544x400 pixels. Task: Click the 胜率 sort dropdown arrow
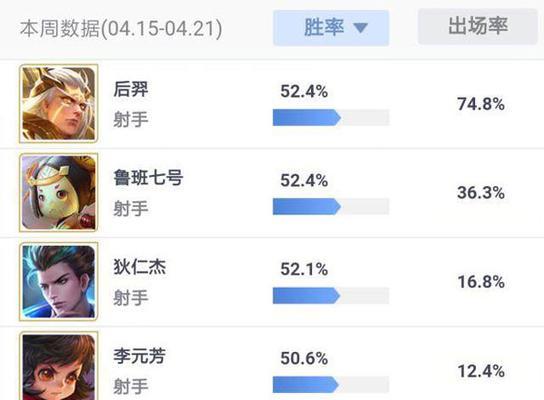point(360,28)
